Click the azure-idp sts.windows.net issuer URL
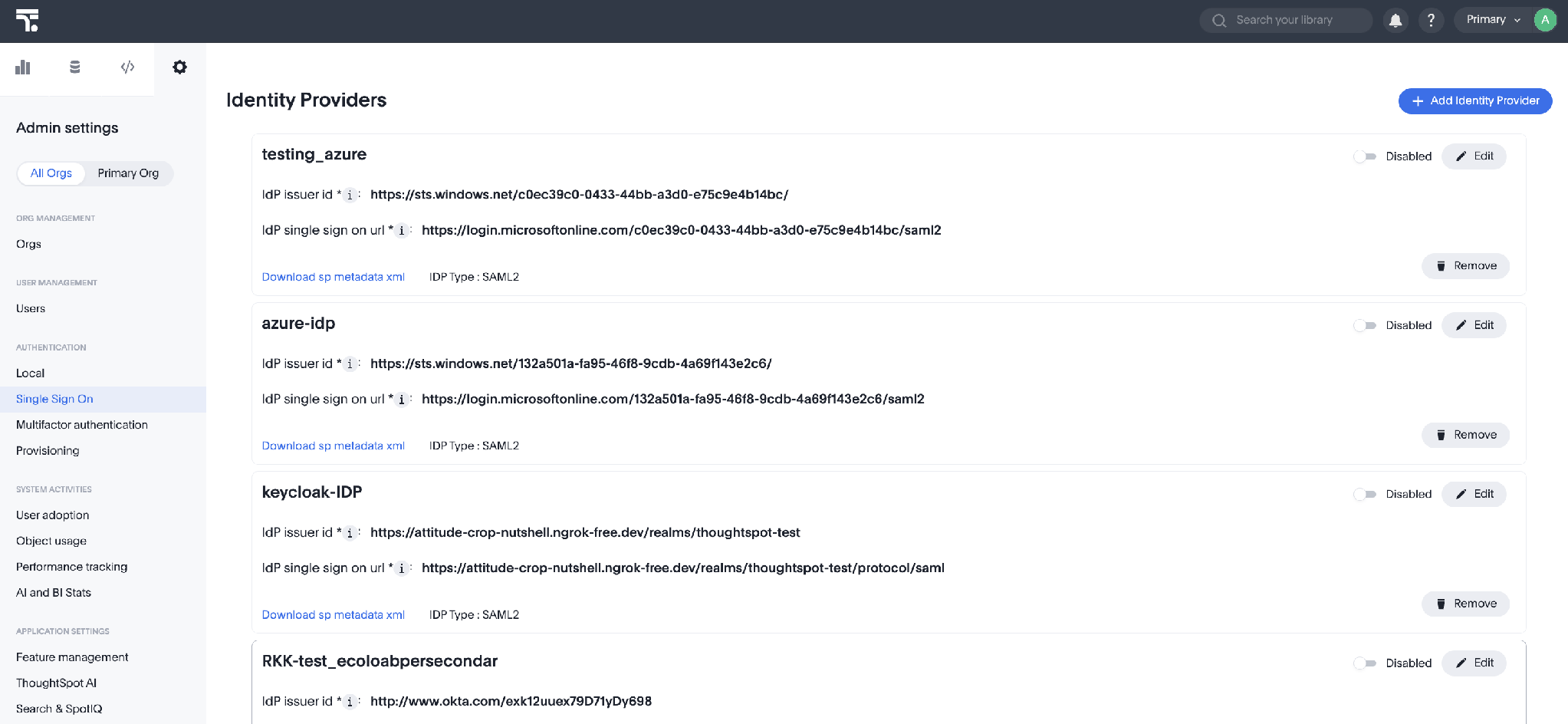Viewport: 1568px width, 724px height. click(x=571, y=364)
